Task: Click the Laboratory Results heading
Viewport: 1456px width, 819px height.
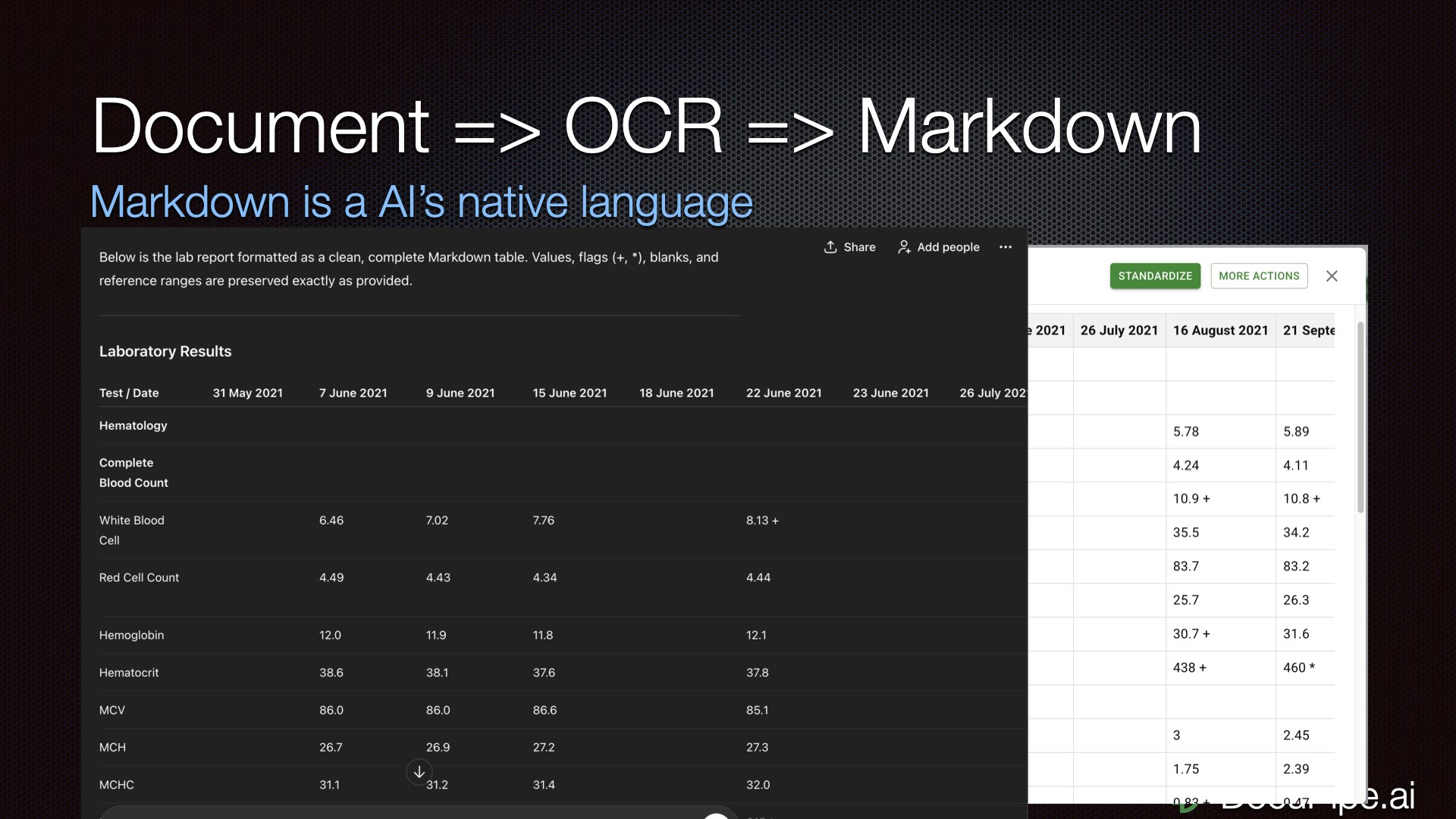Action: click(165, 351)
